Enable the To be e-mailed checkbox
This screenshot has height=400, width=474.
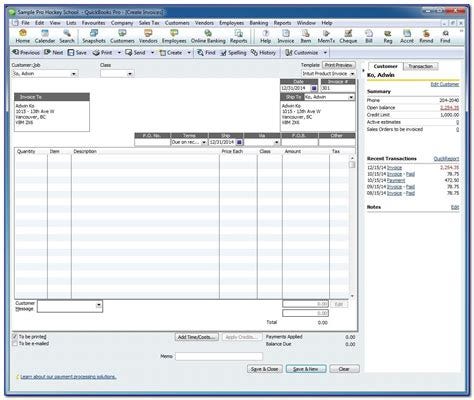point(15,343)
